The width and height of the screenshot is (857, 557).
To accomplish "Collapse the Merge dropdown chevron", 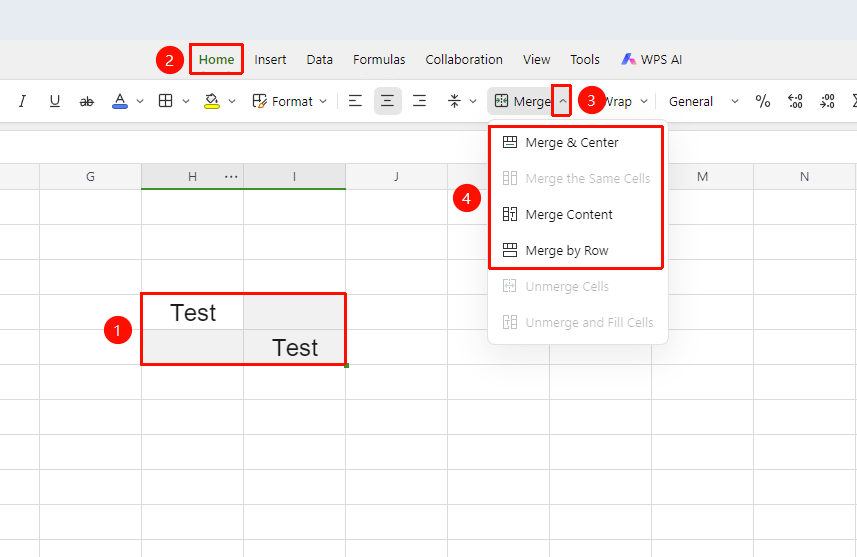I will point(562,101).
